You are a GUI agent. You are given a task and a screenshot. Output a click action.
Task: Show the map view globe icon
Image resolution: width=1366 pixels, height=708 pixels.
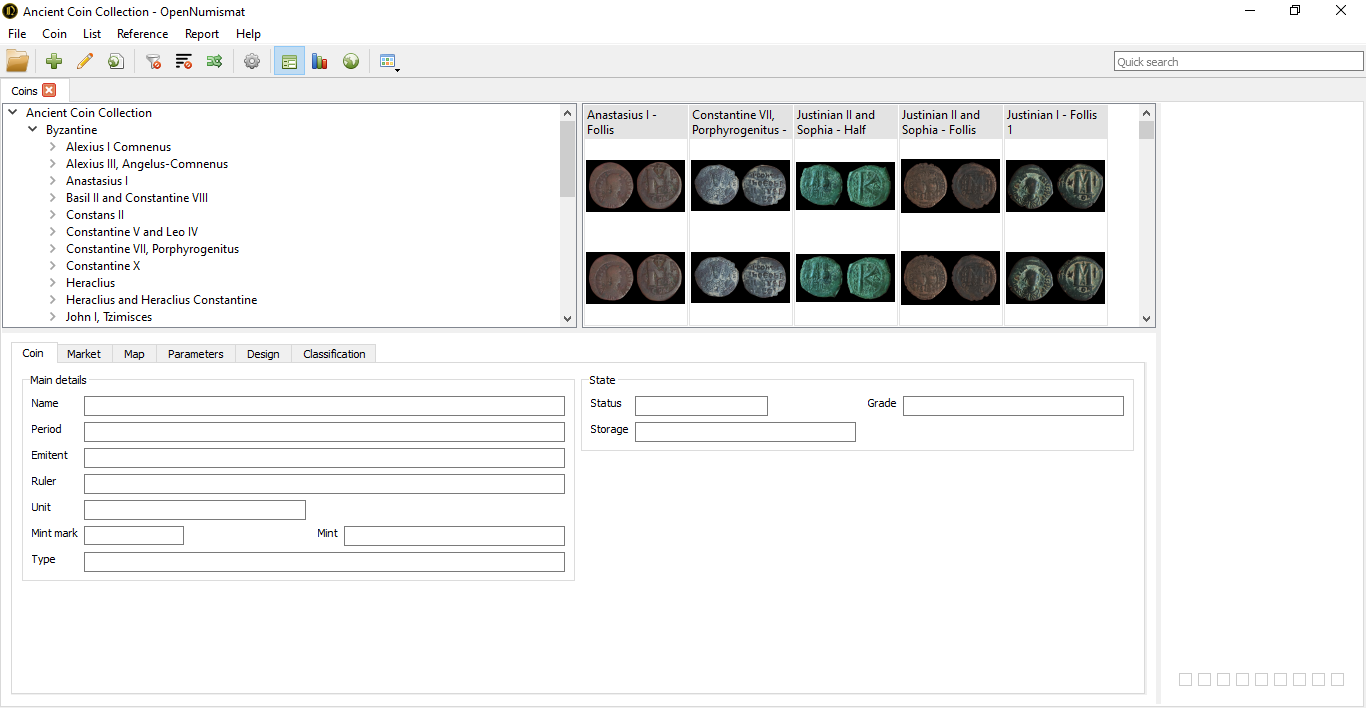tap(351, 61)
